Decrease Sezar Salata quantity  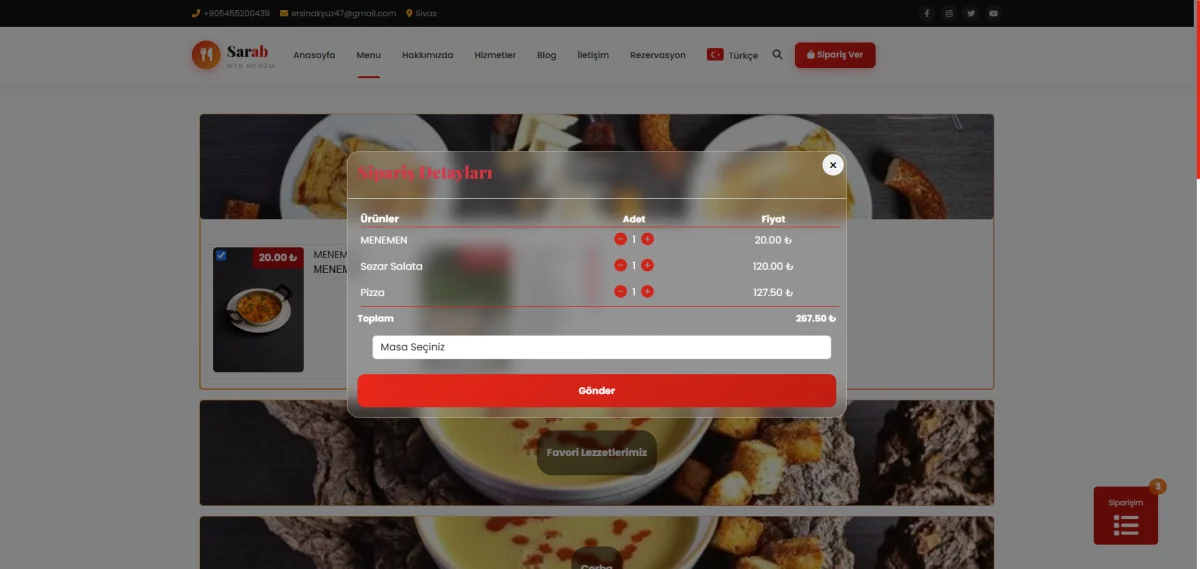(x=620, y=265)
